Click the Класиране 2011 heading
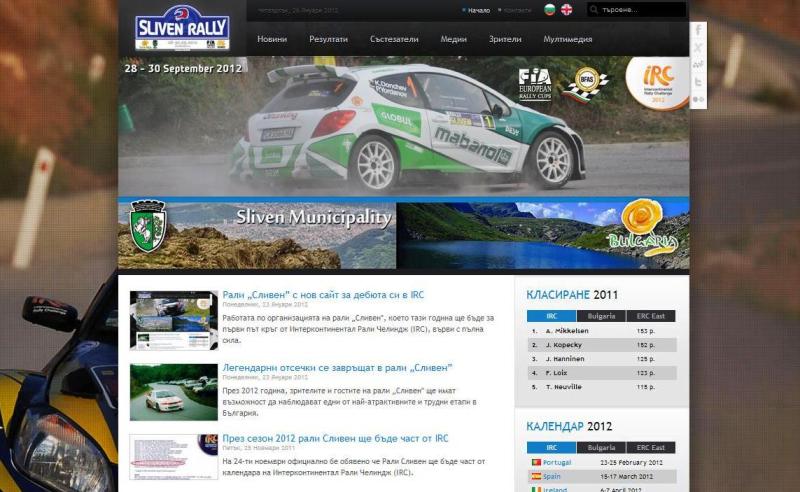The image size is (800, 492). (x=572, y=294)
